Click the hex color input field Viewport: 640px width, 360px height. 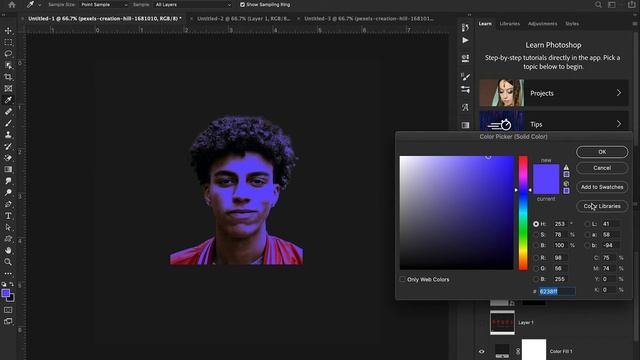click(557, 291)
